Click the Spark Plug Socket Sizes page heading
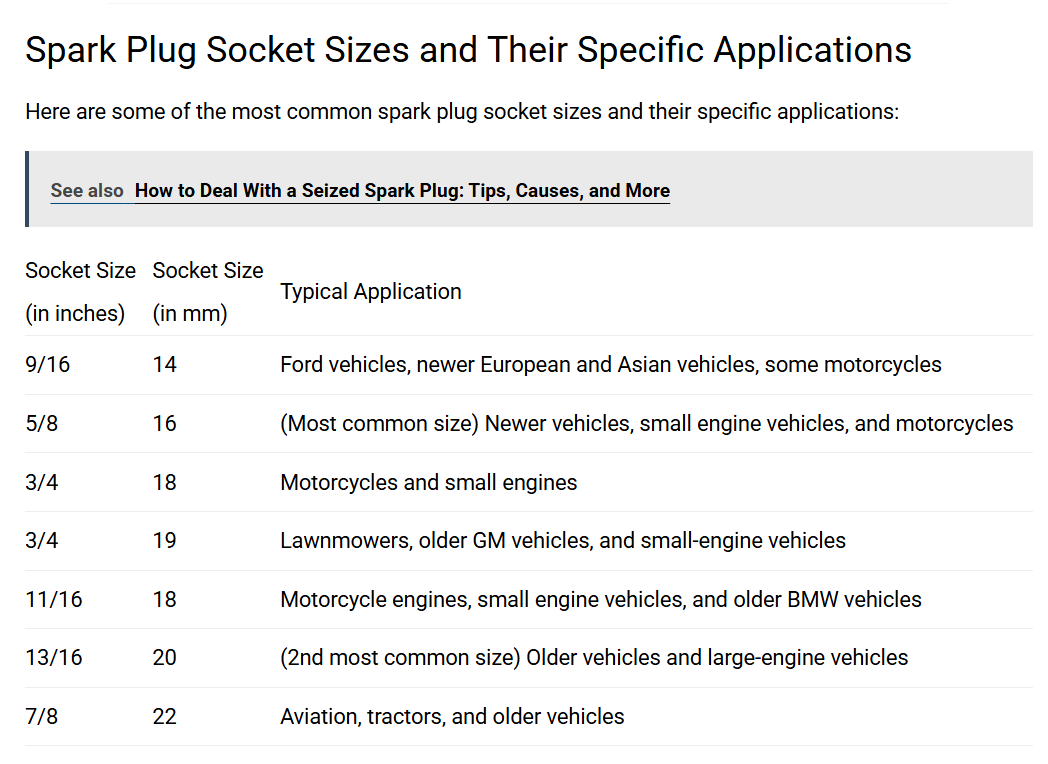This screenshot has height=764, width=1048. click(x=468, y=50)
